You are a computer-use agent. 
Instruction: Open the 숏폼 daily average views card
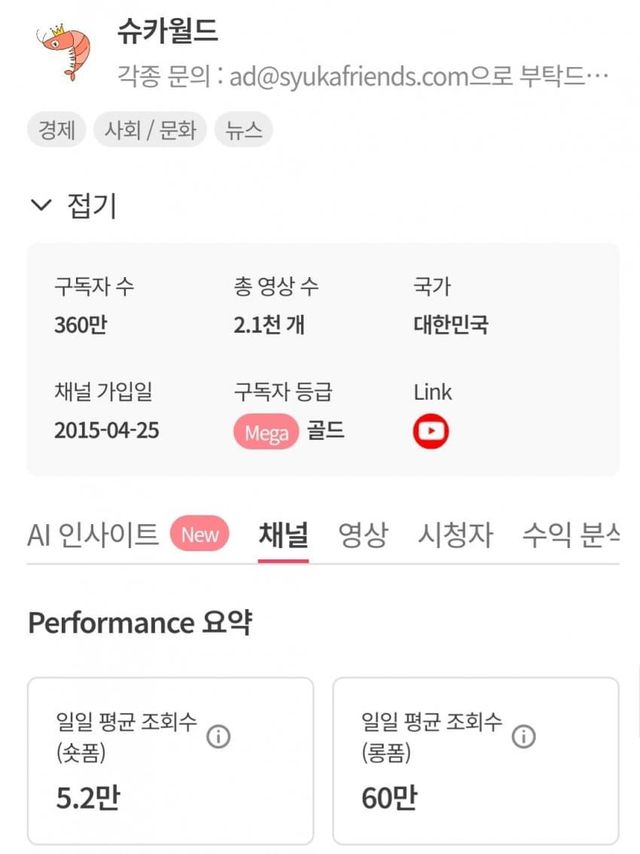(x=170, y=760)
